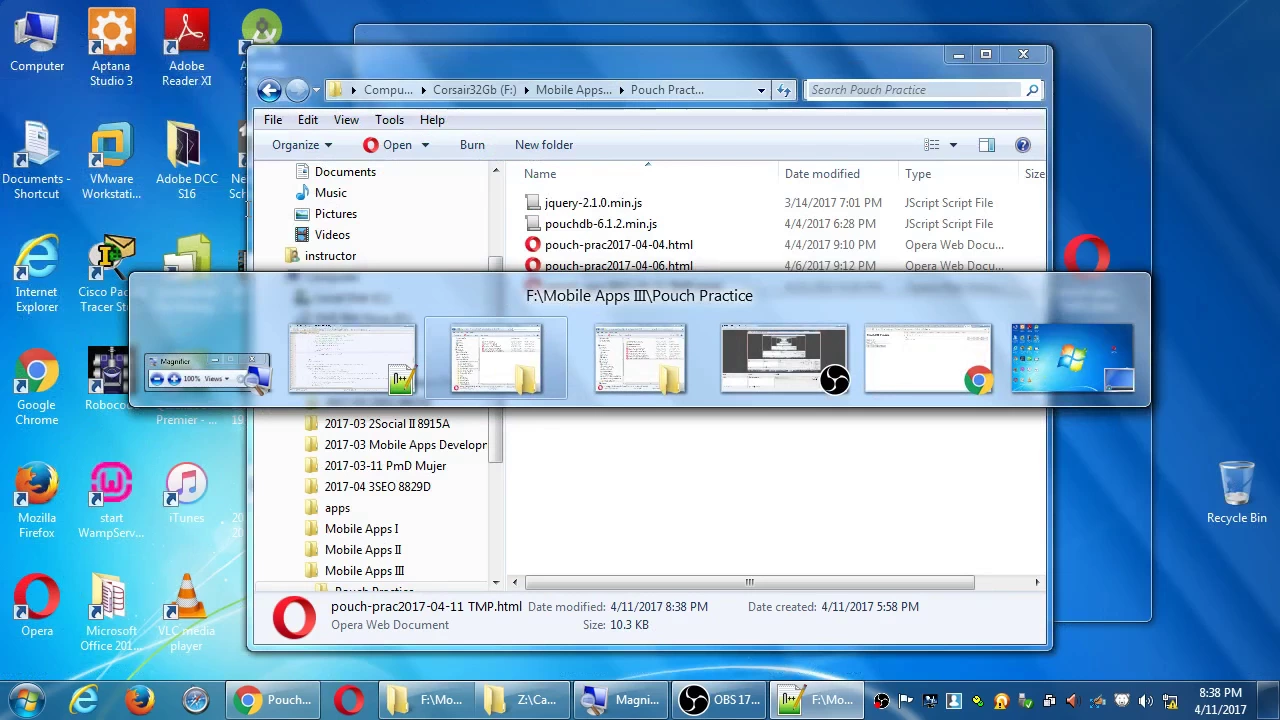This screenshot has width=1280, height=720.
Task: Launch the Internet Explorer desktop icon
Action: [37, 274]
